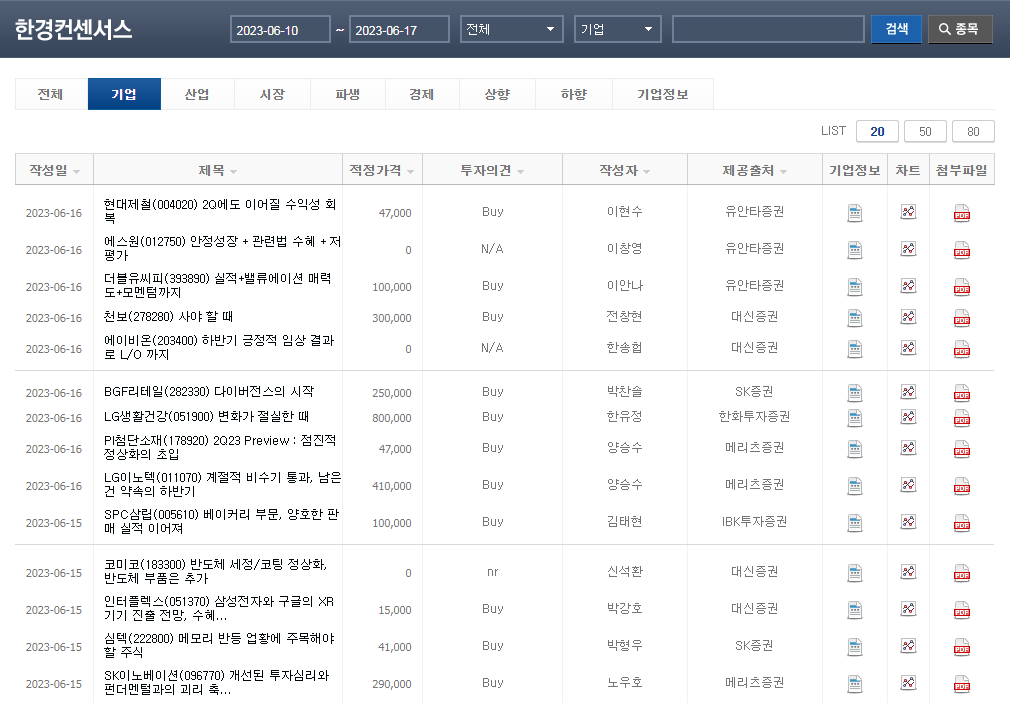Download PDF attachment for SPC삼립 report
Screen dimensions: 1010x703
point(962,523)
